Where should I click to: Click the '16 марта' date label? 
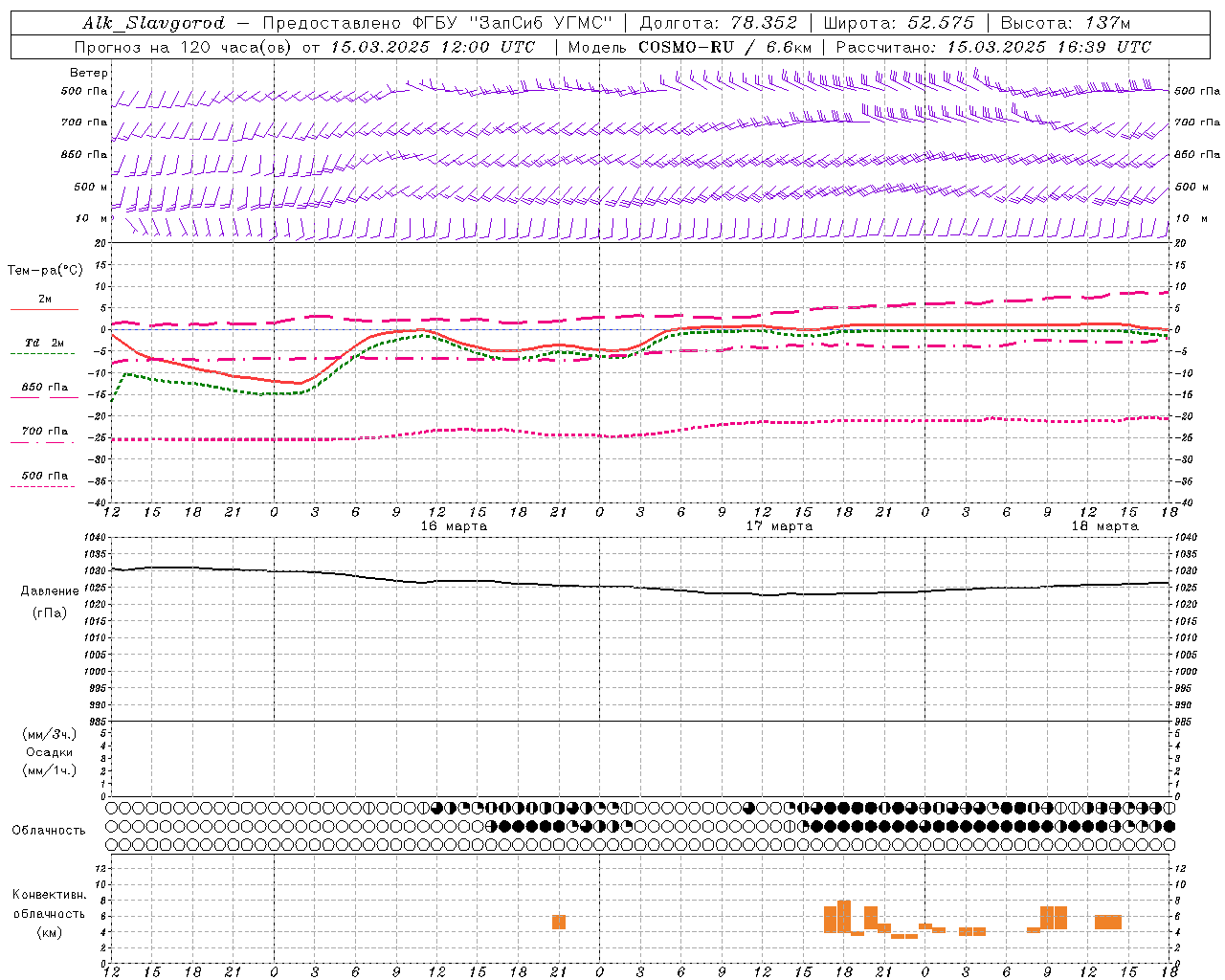click(x=455, y=525)
